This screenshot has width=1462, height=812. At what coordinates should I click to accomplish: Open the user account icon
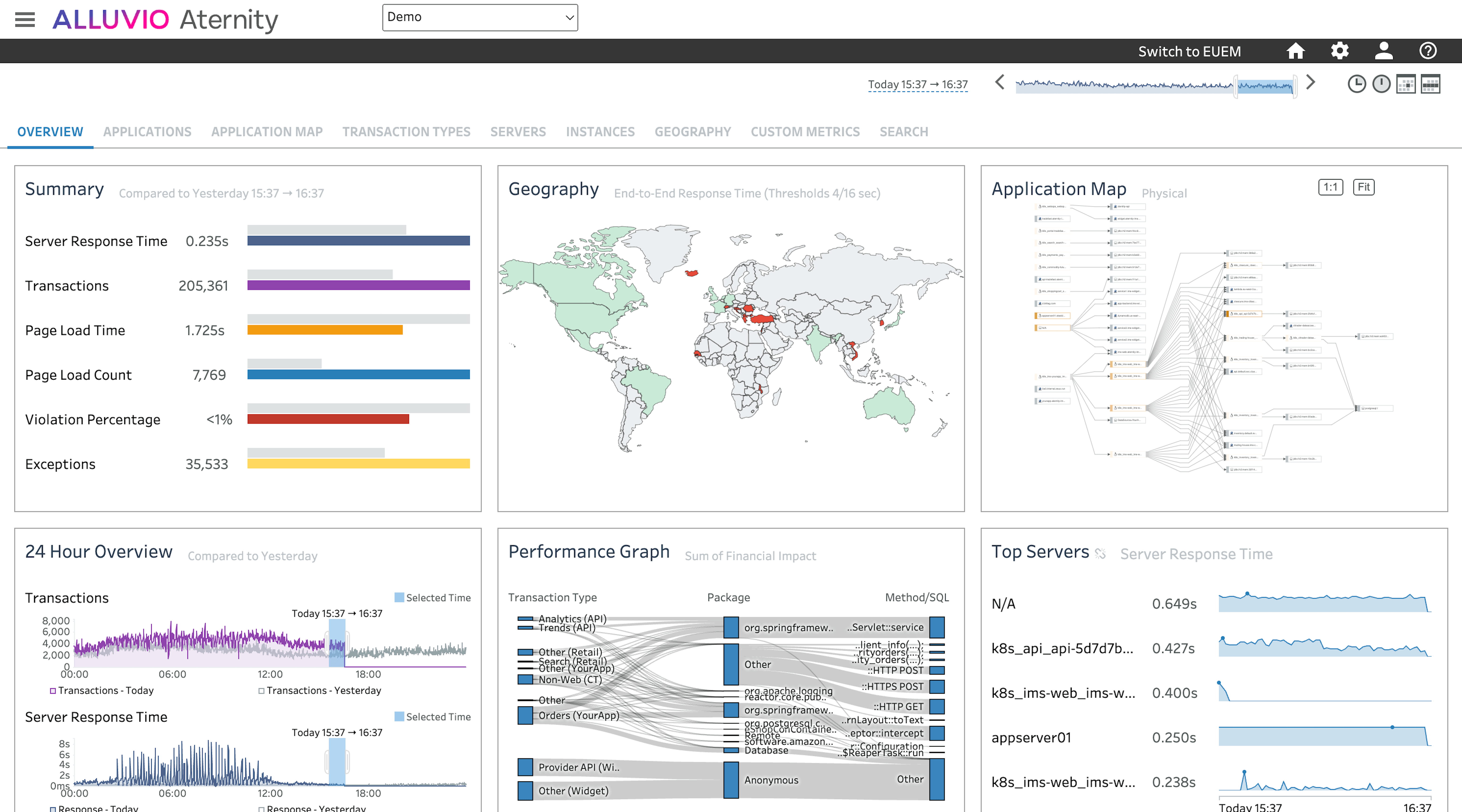tap(1384, 51)
